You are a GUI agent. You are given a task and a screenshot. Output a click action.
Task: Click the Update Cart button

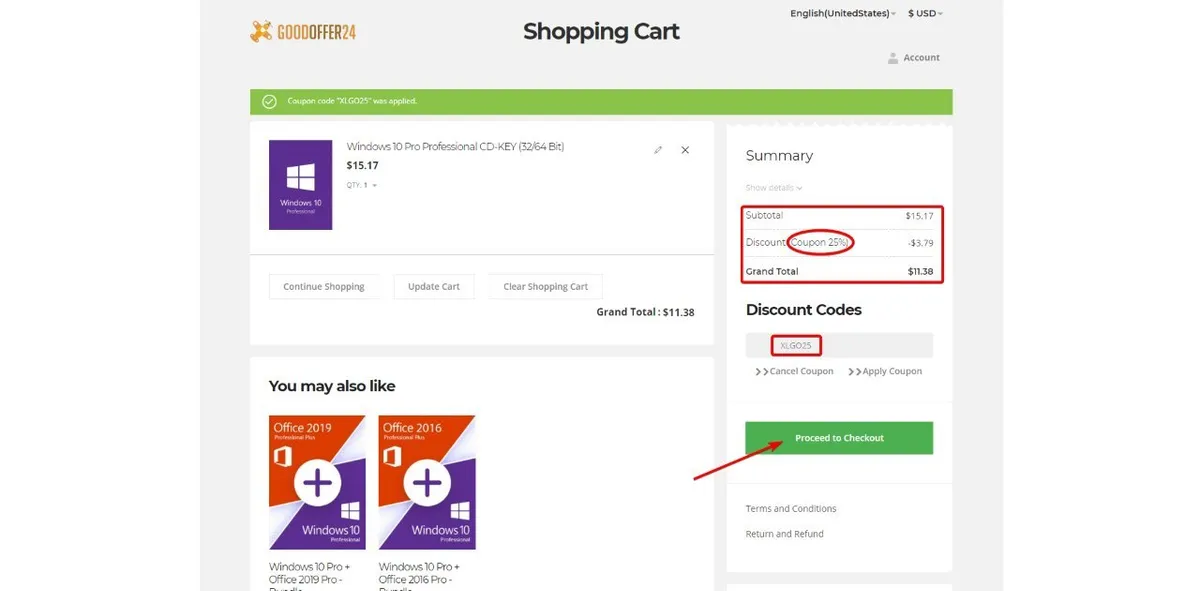point(434,287)
